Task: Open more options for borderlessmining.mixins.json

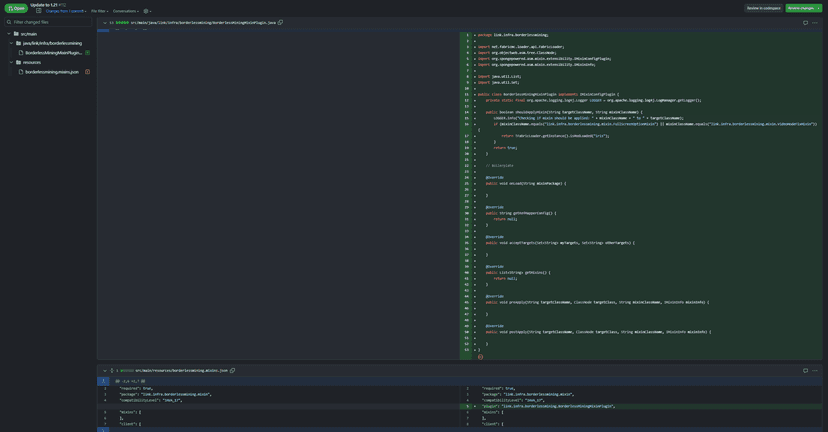Action: click(x=815, y=371)
